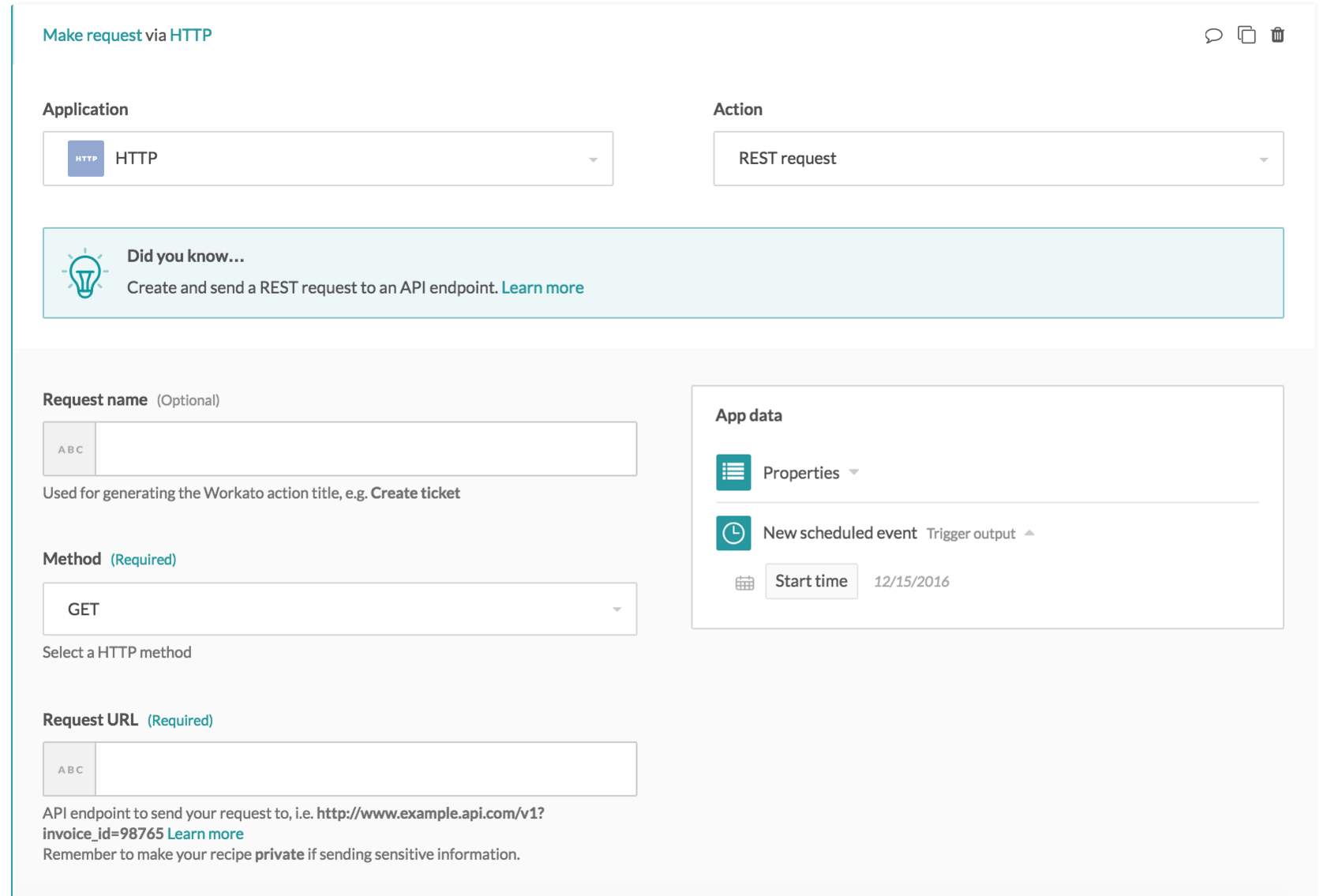Open the comment bubble icon
This screenshot has height=896, width=1327.
tap(1214, 35)
